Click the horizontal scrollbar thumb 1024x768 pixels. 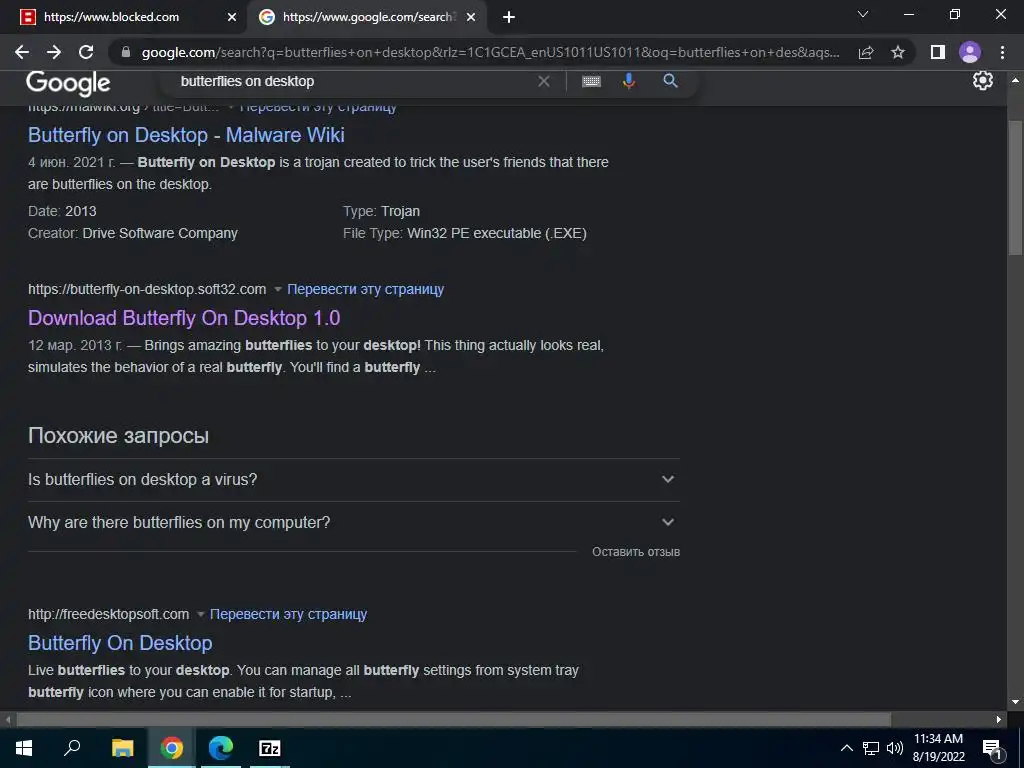[x=454, y=720]
